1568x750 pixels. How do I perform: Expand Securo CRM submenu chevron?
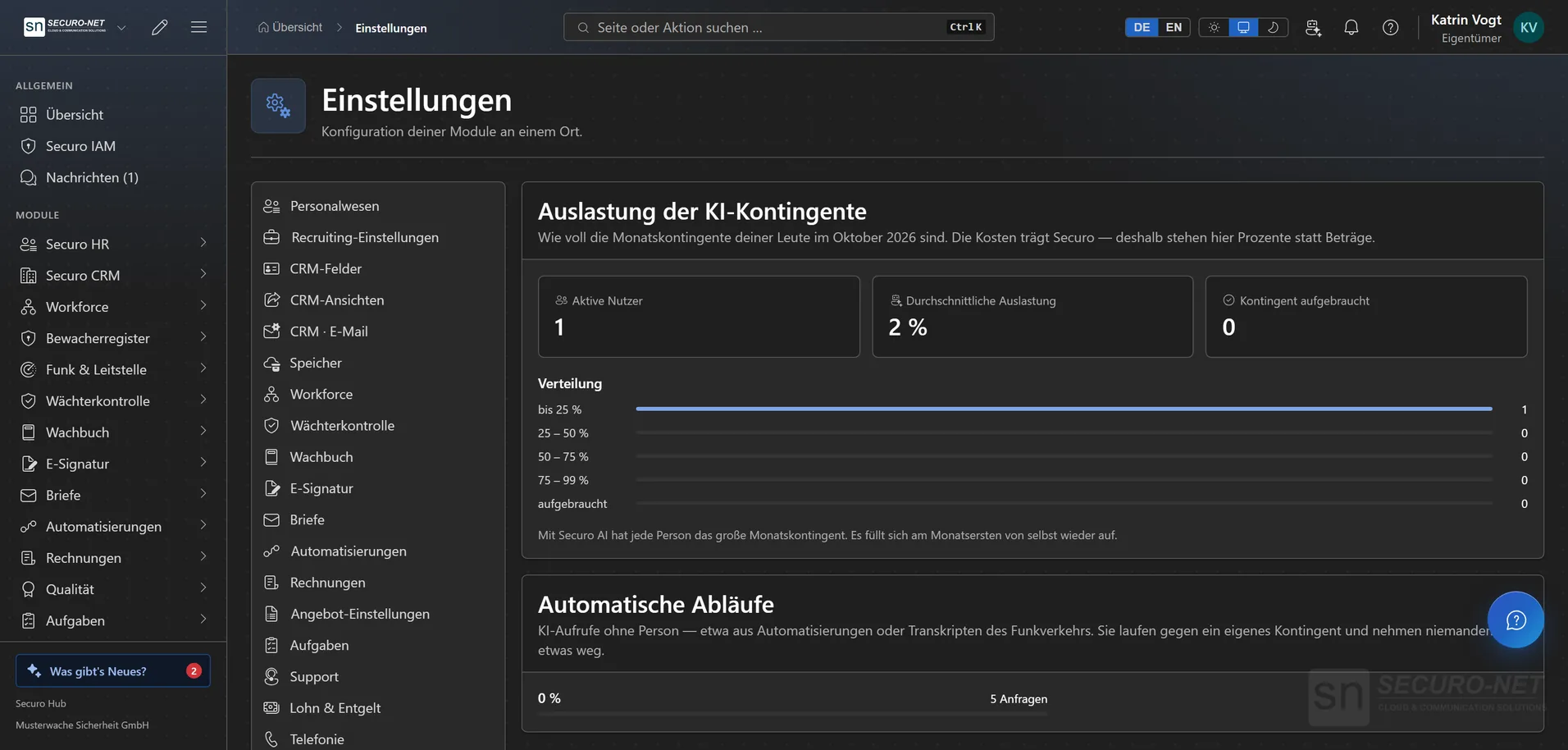click(203, 275)
